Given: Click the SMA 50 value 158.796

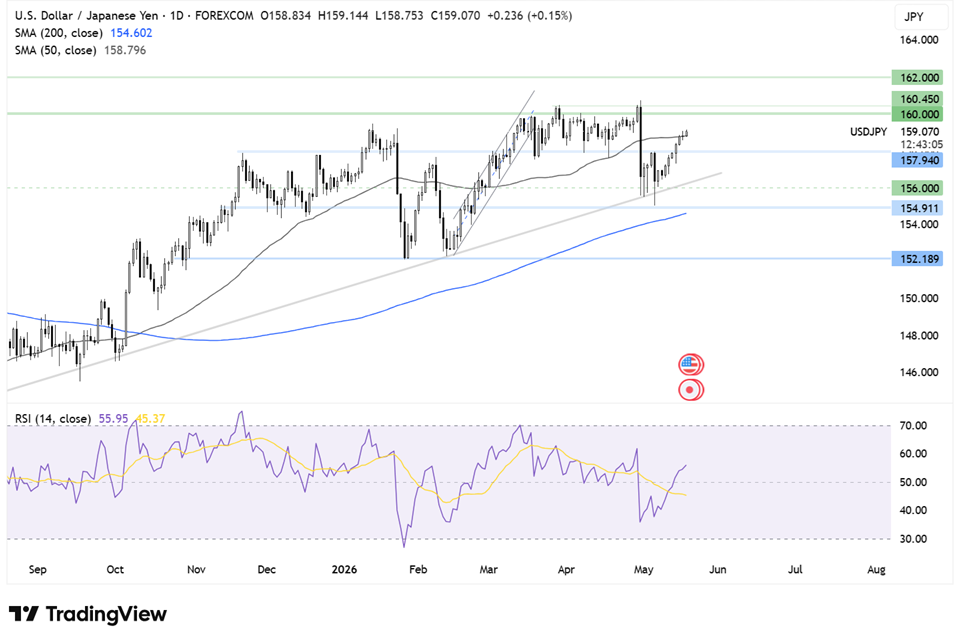Looking at the screenshot, I should coord(125,50).
